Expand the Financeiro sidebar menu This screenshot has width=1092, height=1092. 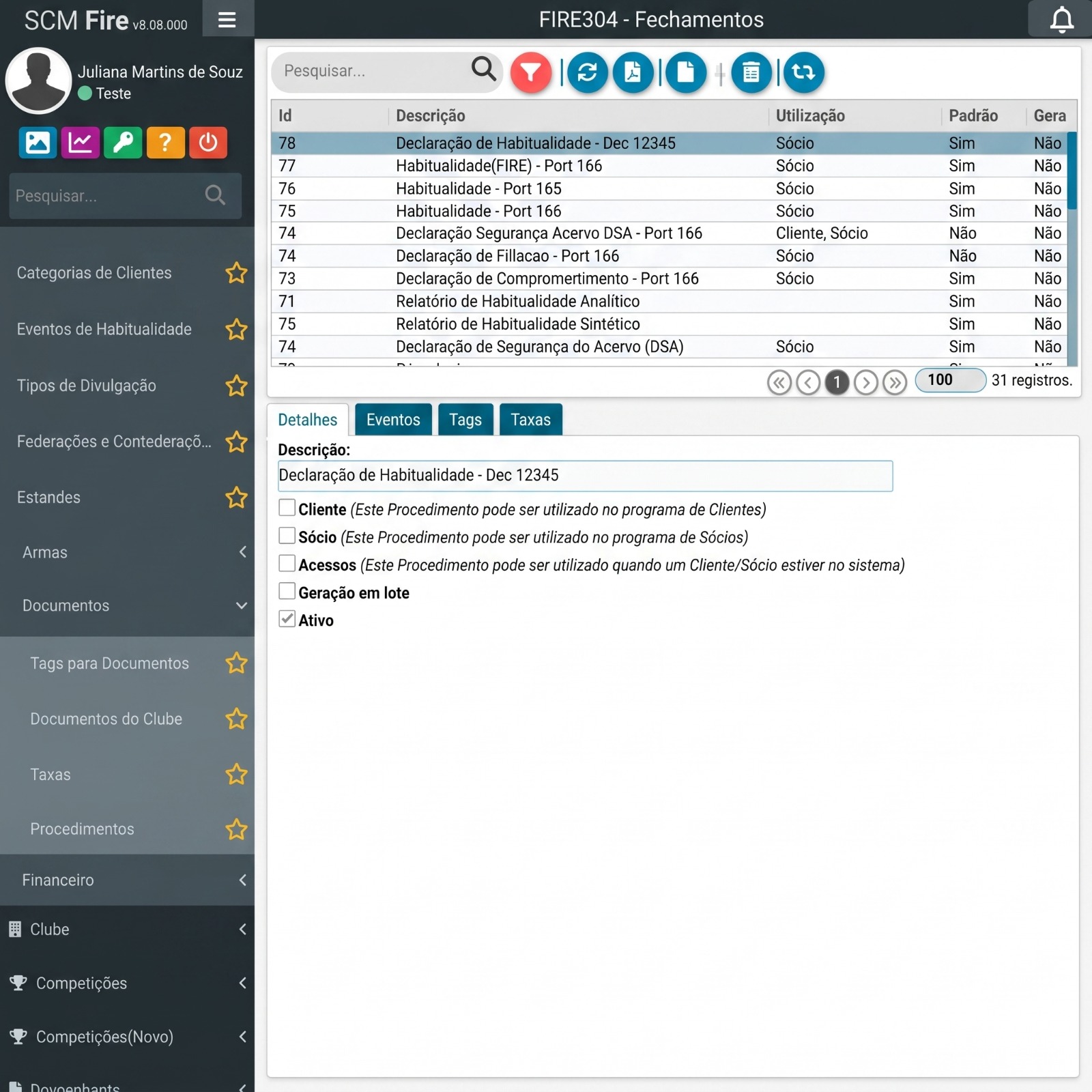pos(127,880)
